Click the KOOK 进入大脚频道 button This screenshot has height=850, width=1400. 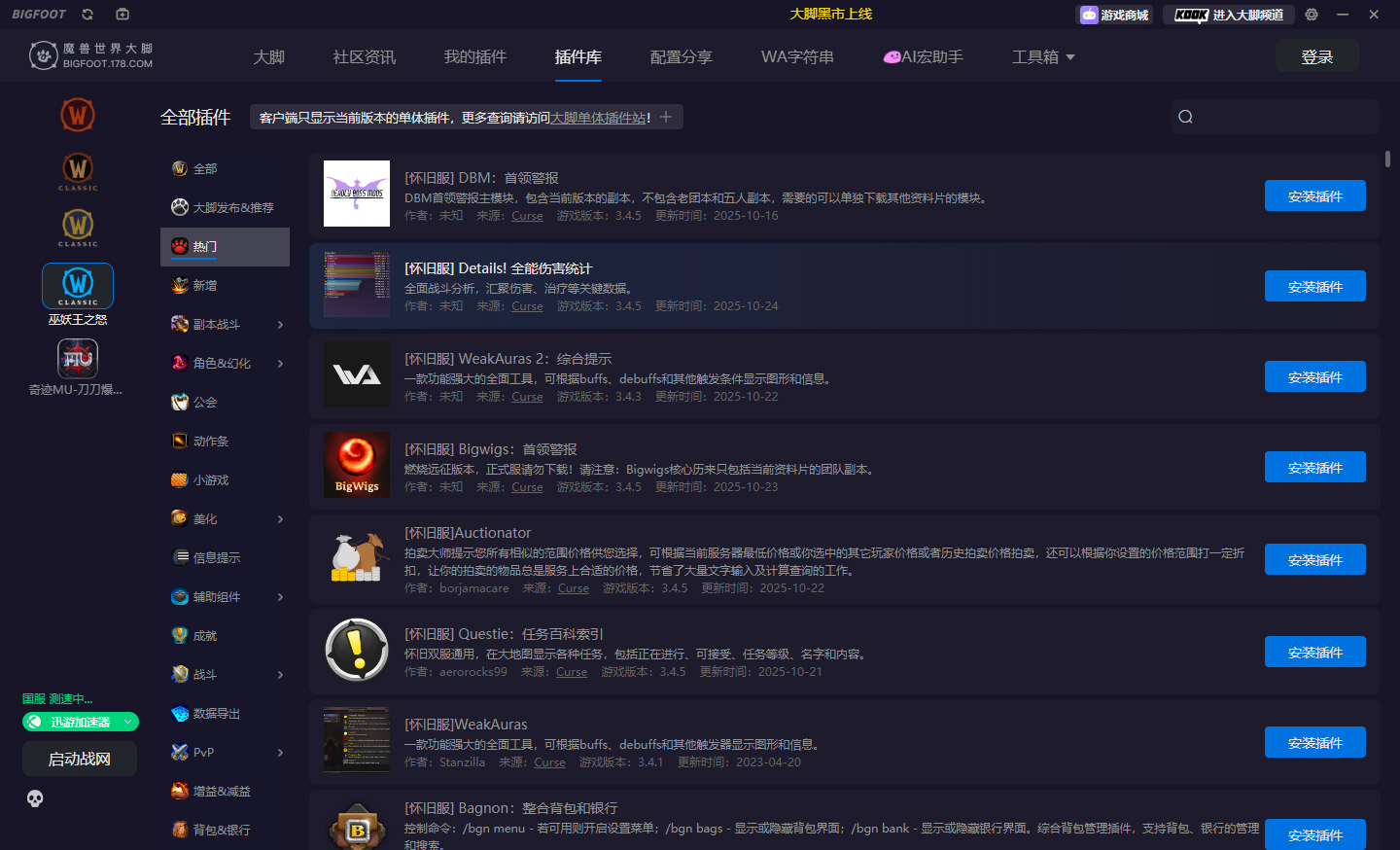click(x=1229, y=15)
